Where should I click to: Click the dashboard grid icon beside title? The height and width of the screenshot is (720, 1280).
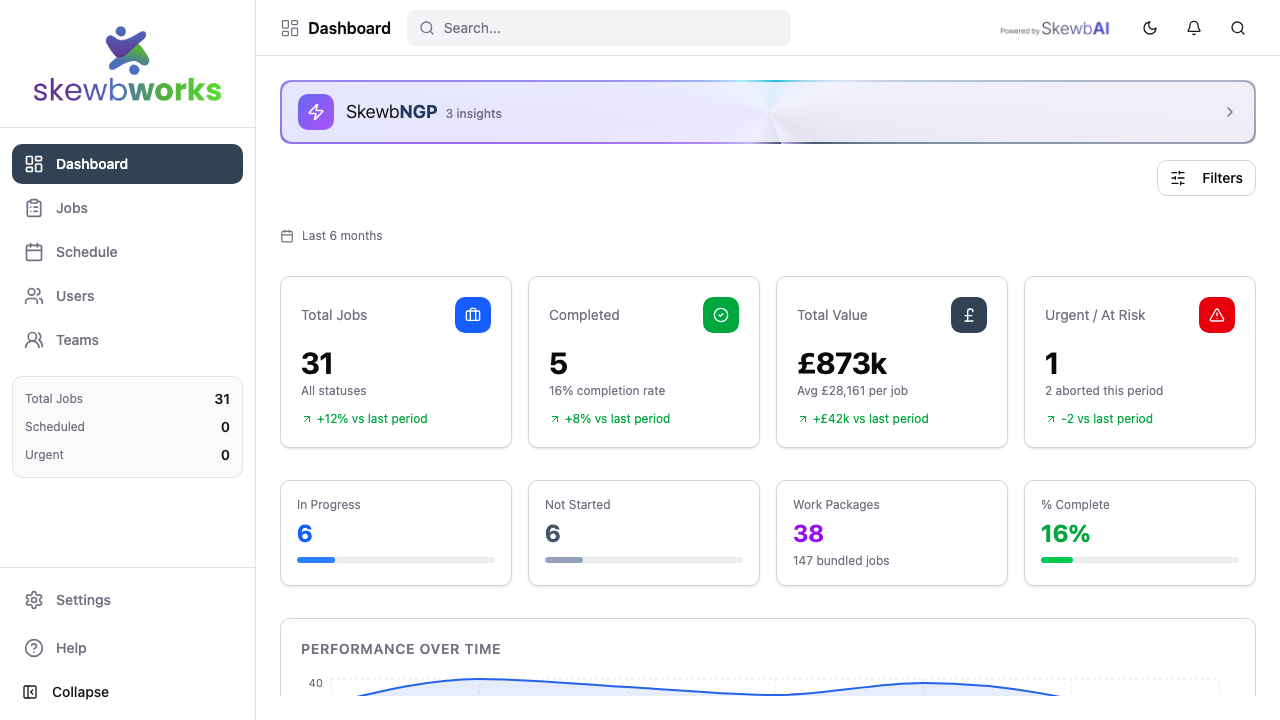pyautogui.click(x=290, y=28)
